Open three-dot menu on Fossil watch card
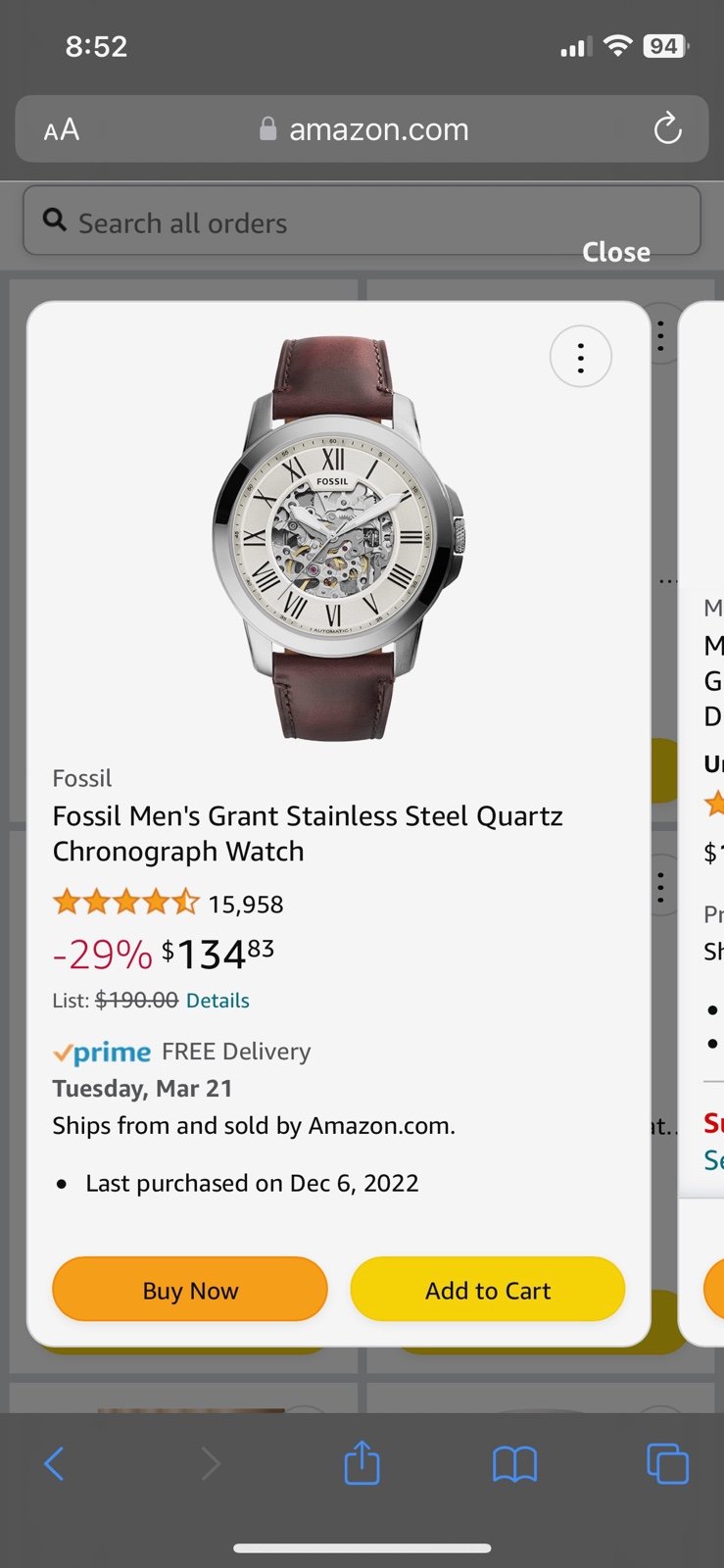The image size is (724, 1568). (581, 357)
